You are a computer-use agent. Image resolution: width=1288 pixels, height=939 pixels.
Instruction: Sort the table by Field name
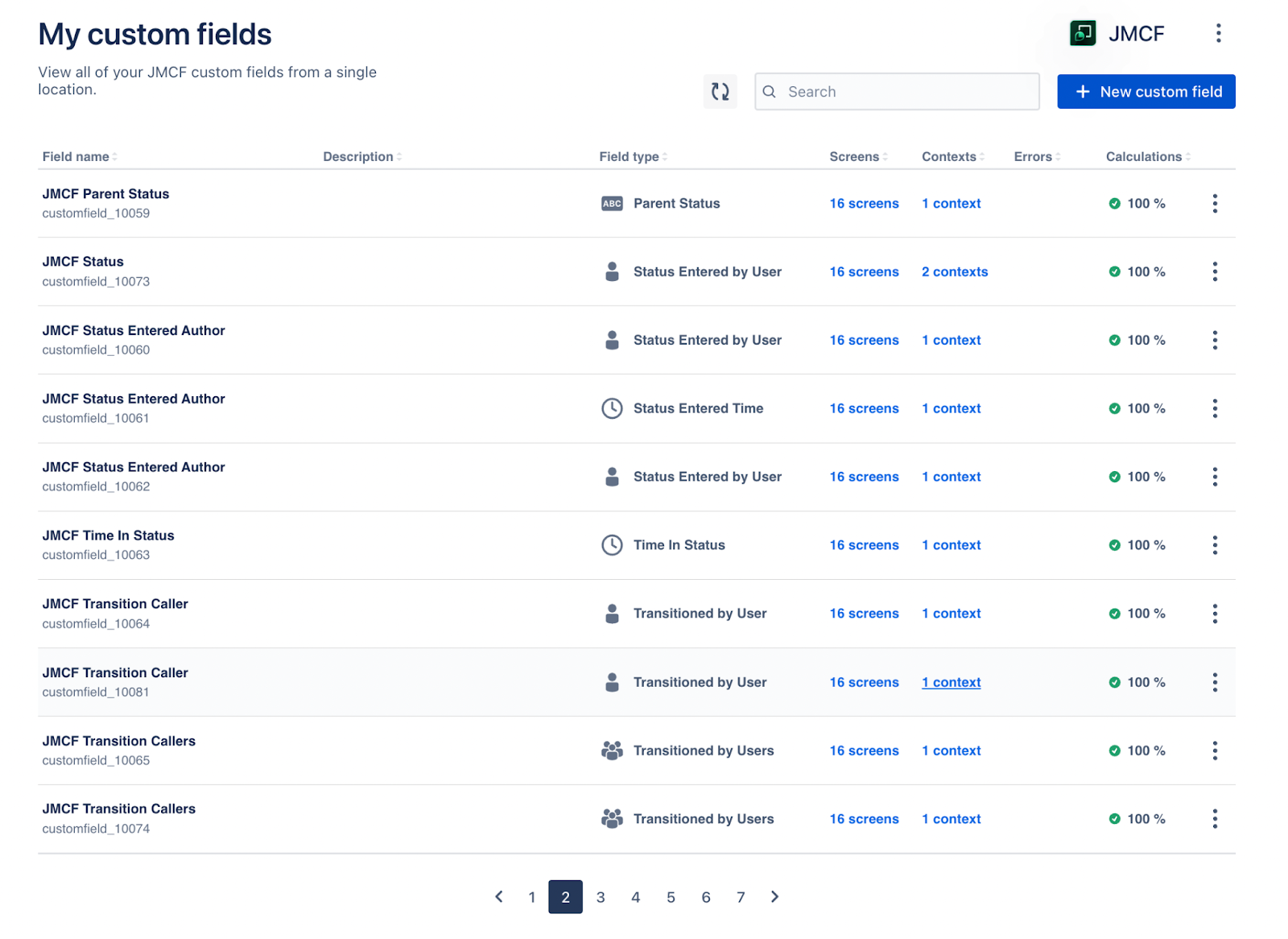80,157
